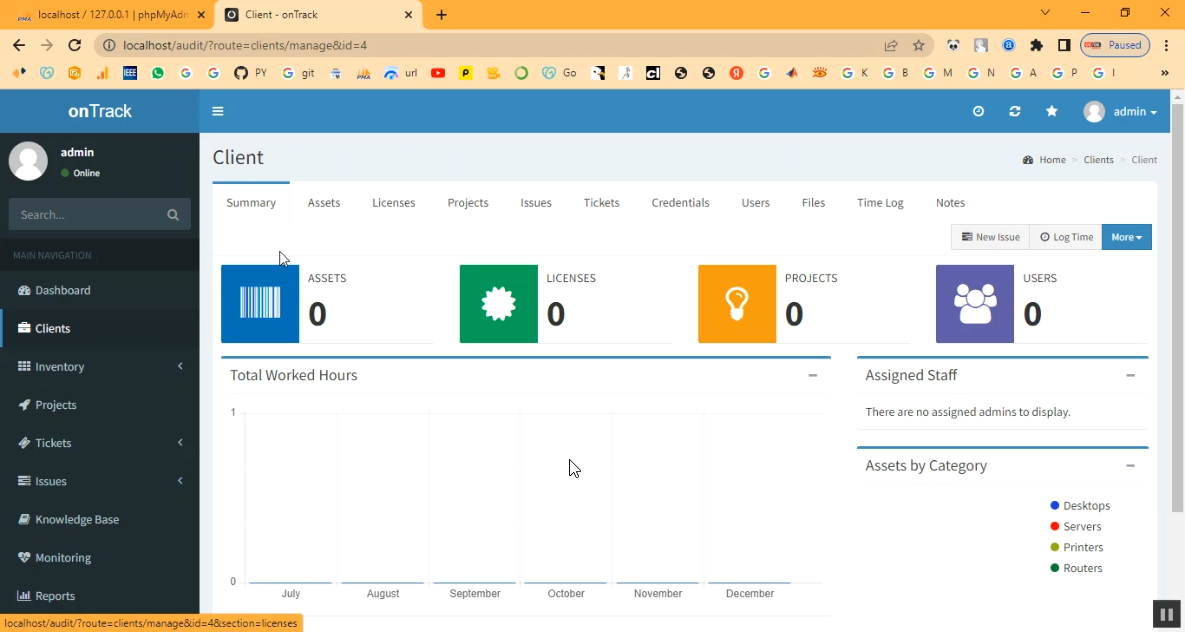Toggle Printers legend item in chart

(x=1076, y=548)
